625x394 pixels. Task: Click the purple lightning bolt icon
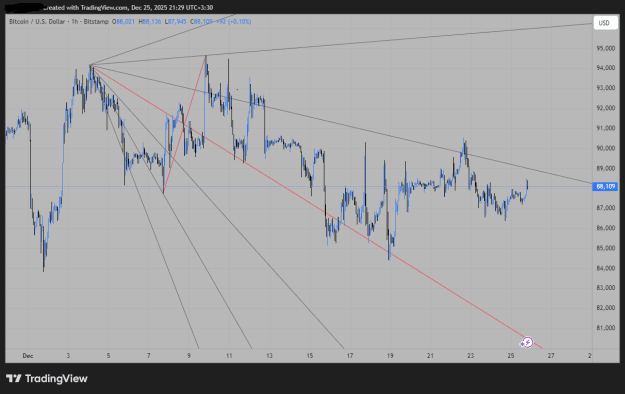coord(527,342)
